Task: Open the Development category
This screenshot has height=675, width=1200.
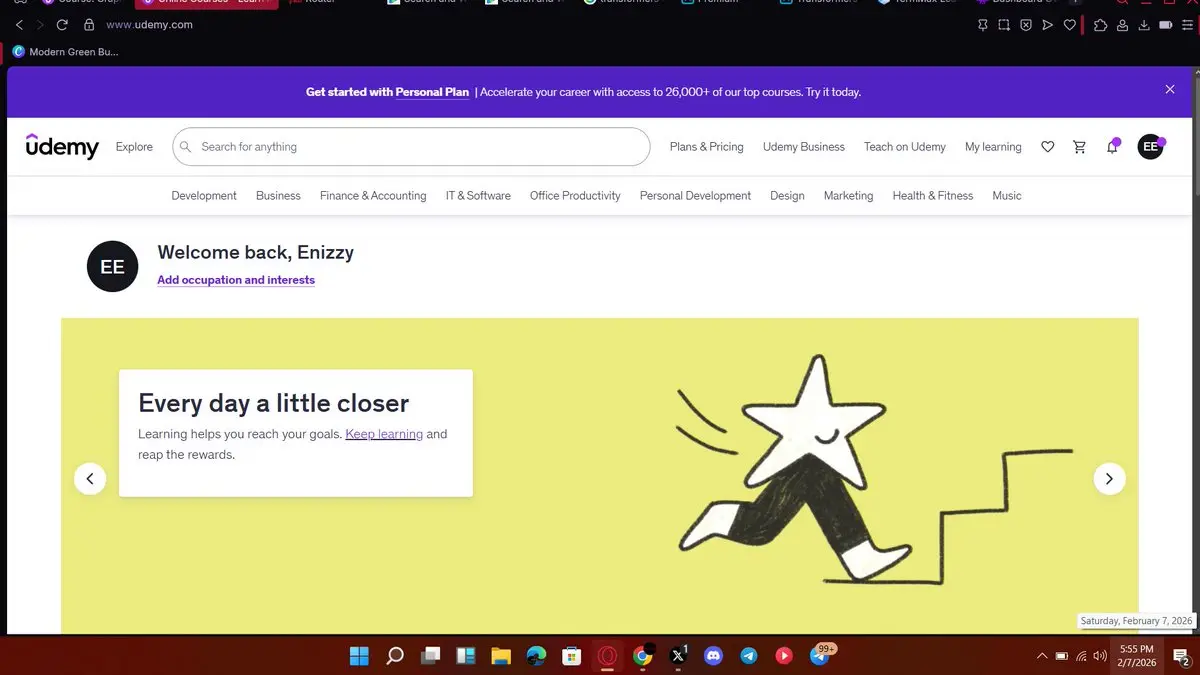Action: pyautogui.click(x=204, y=196)
